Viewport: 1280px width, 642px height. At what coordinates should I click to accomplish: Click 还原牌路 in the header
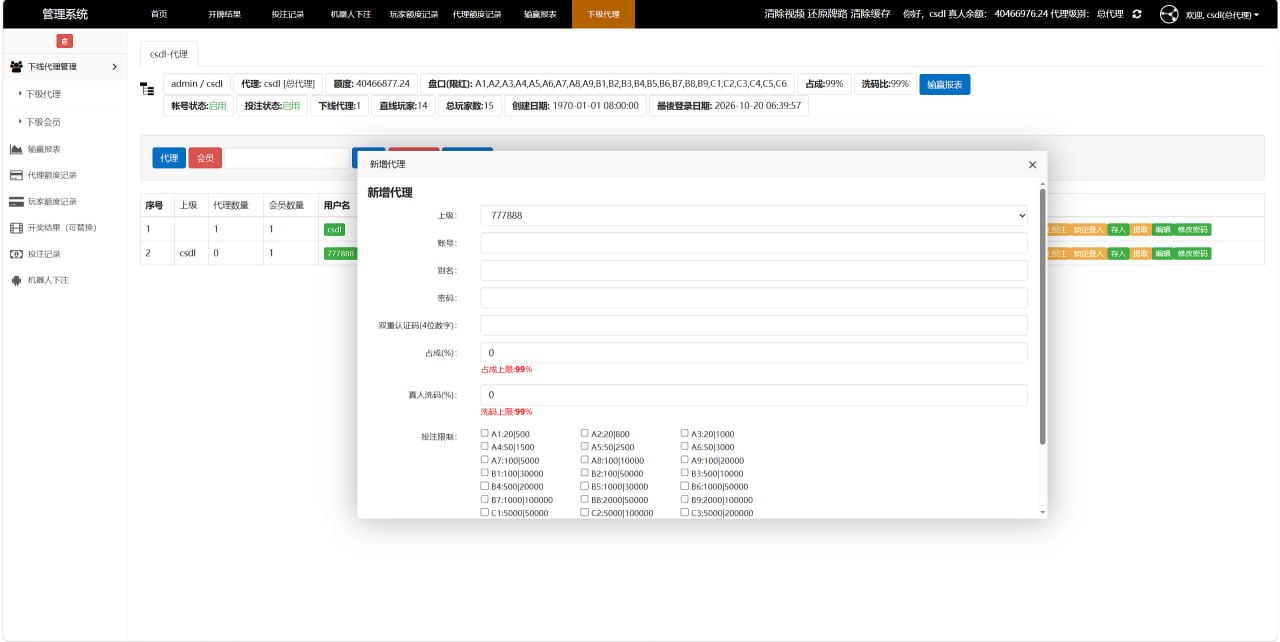[x=827, y=14]
